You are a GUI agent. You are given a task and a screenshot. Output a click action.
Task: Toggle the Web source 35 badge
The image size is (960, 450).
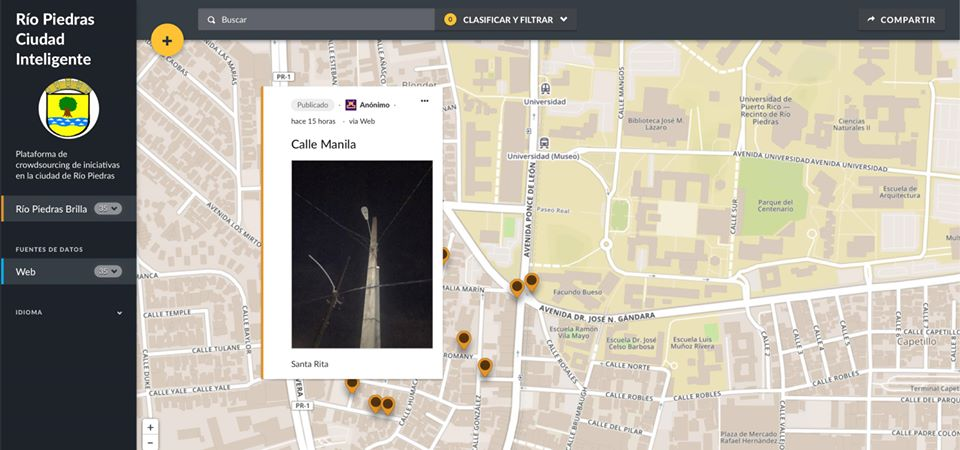(108, 271)
